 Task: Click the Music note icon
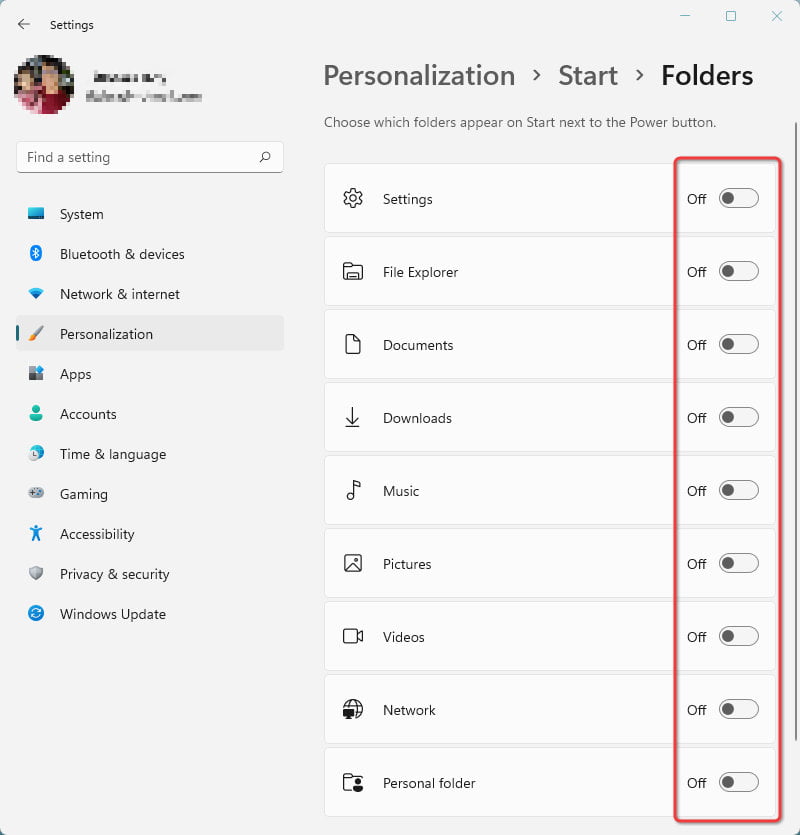[353, 490]
